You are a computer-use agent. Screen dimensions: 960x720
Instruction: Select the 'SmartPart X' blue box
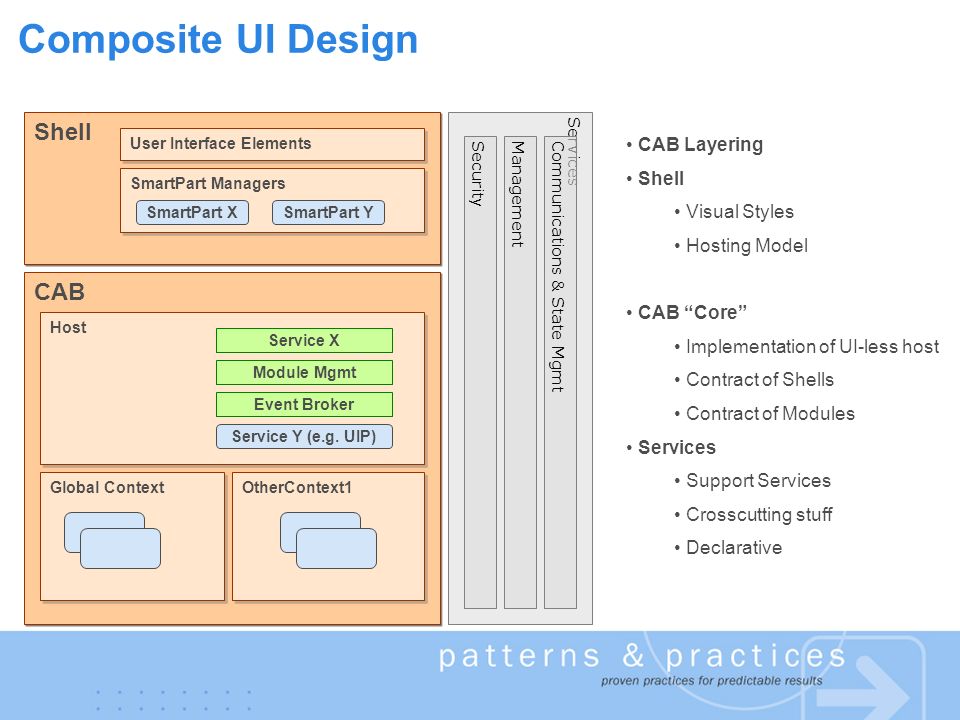click(x=192, y=212)
